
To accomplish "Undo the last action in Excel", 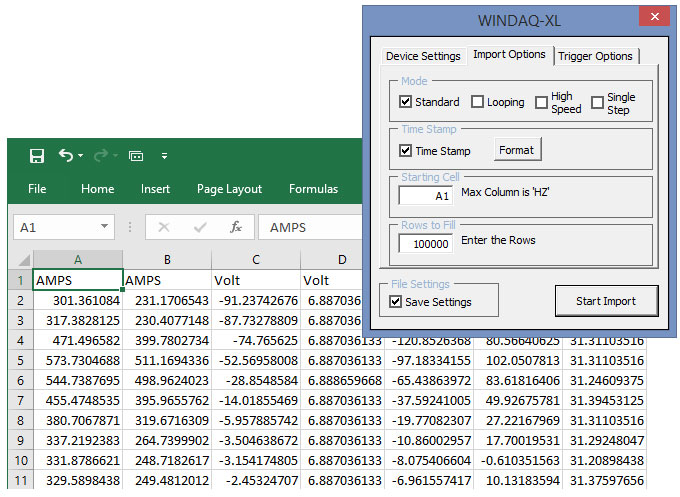I will [x=66, y=155].
